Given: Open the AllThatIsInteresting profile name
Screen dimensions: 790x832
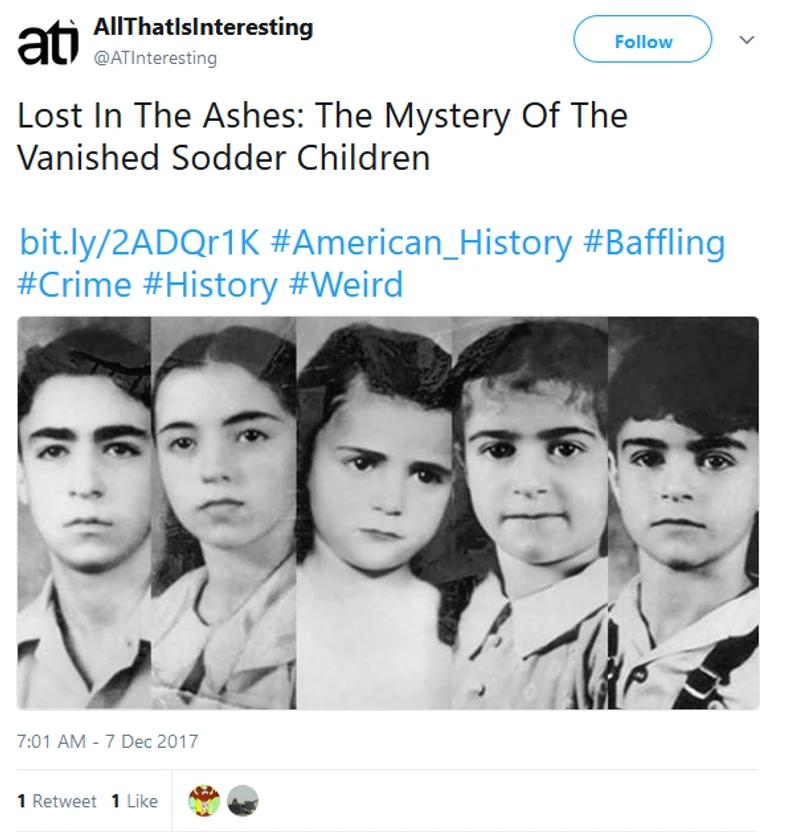Looking at the screenshot, I should 203,28.
